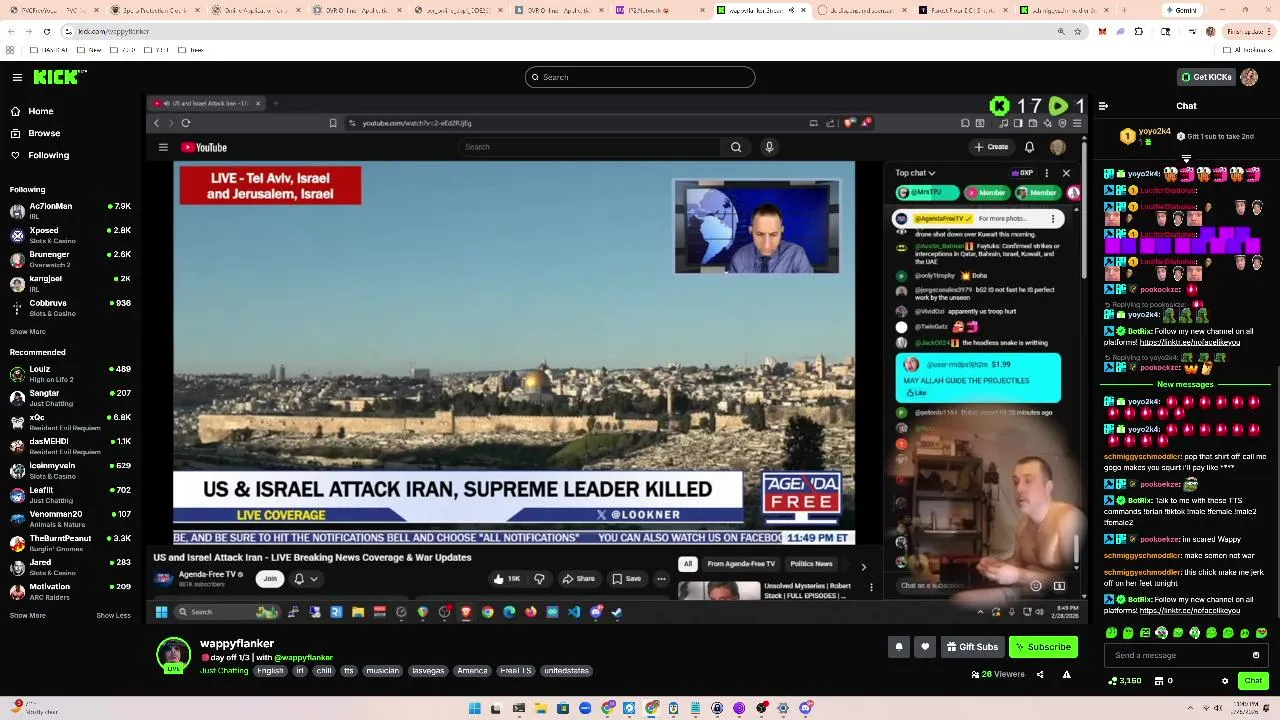
Task: Open File Explorer from taskbar
Action: [541, 708]
